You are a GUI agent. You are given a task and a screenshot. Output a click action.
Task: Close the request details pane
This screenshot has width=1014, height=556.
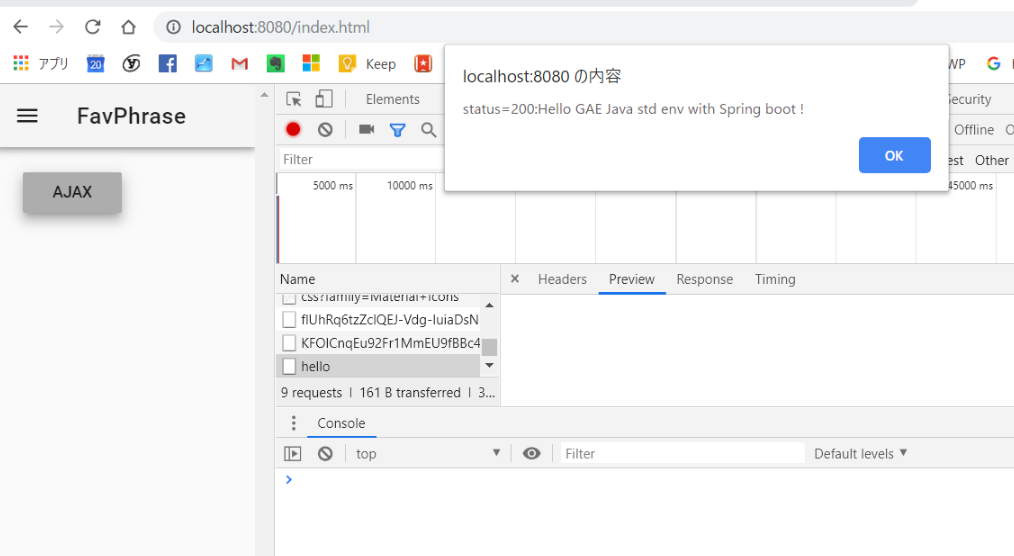[515, 280]
